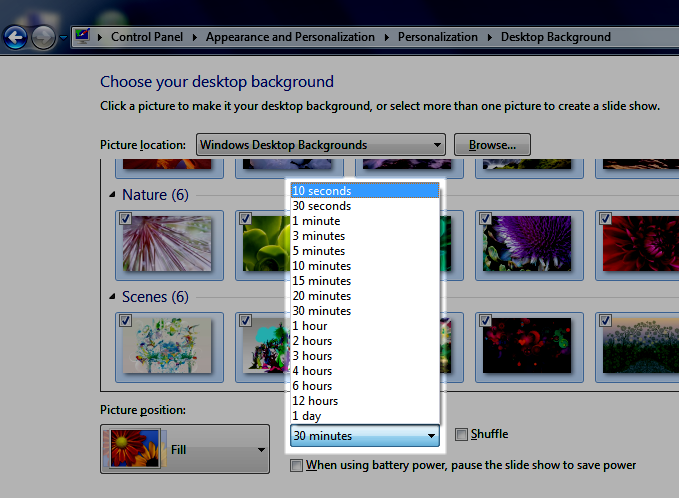679x498 pixels.
Task: Collapse the Scenes (6) group
Action: [x=113, y=297]
